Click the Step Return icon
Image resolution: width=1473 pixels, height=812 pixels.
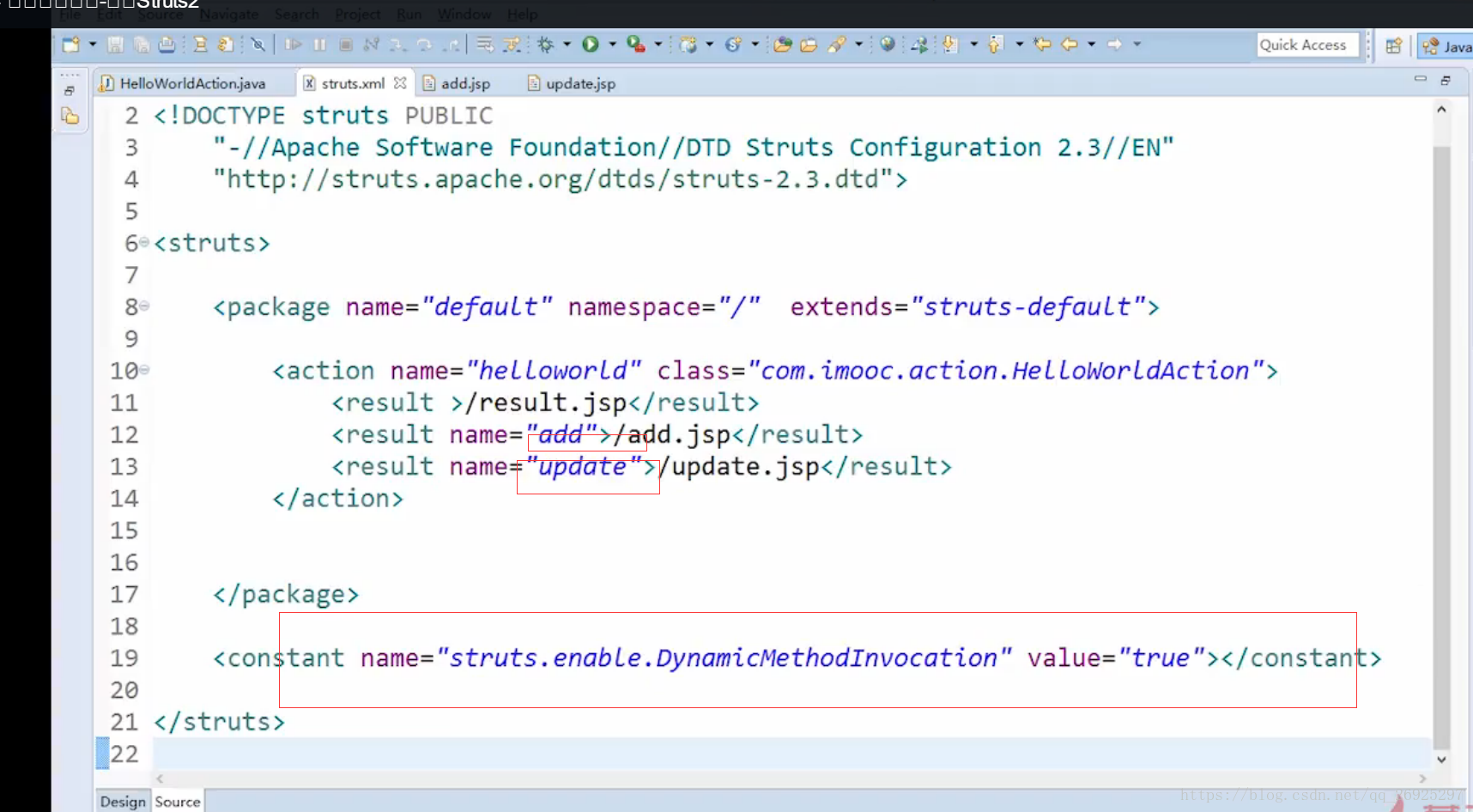[x=451, y=44]
